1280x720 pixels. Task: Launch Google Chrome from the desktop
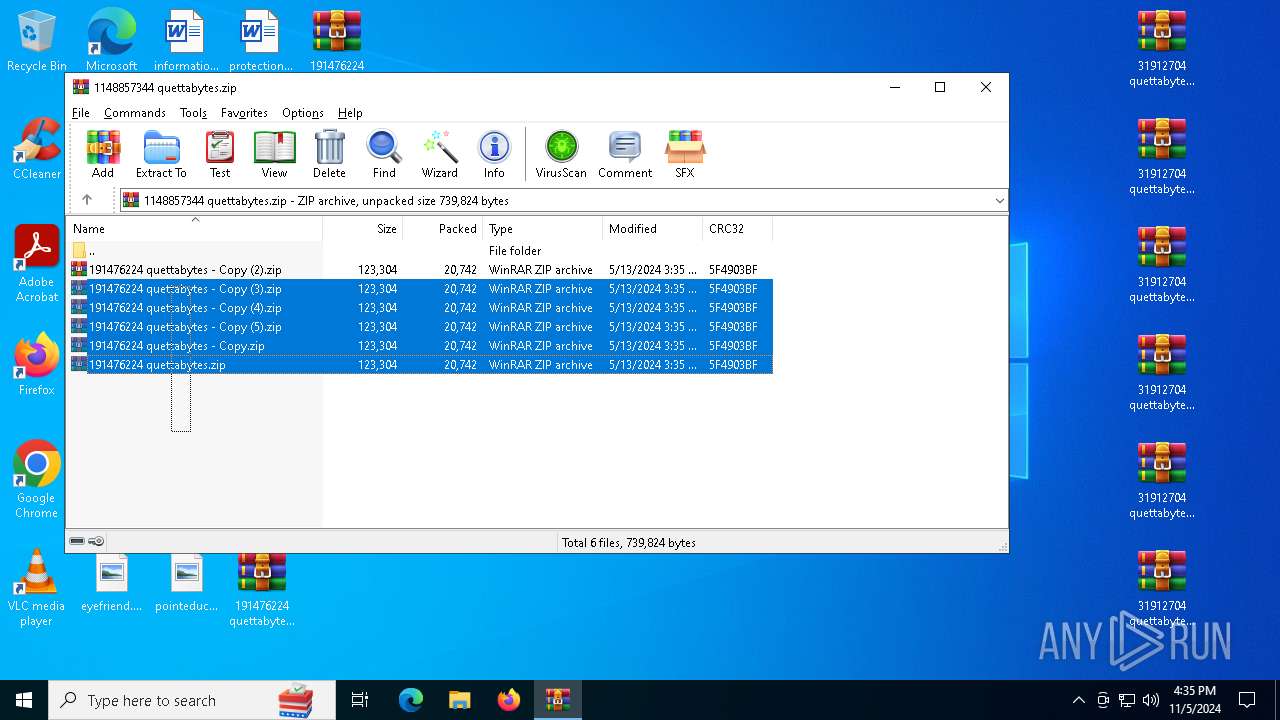coord(36,479)
